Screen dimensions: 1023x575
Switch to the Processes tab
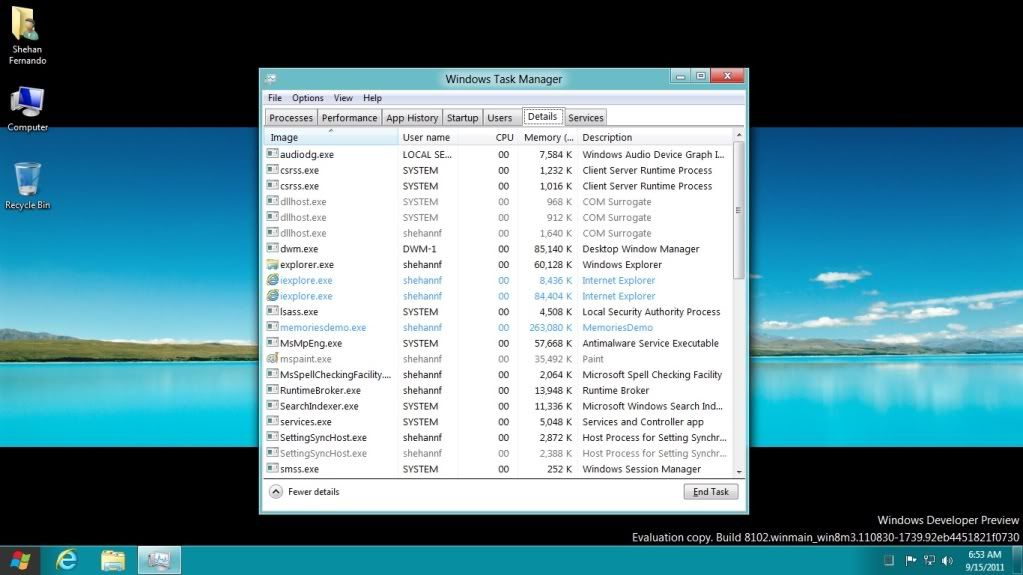pyautogui.click(x=291, y=118)
